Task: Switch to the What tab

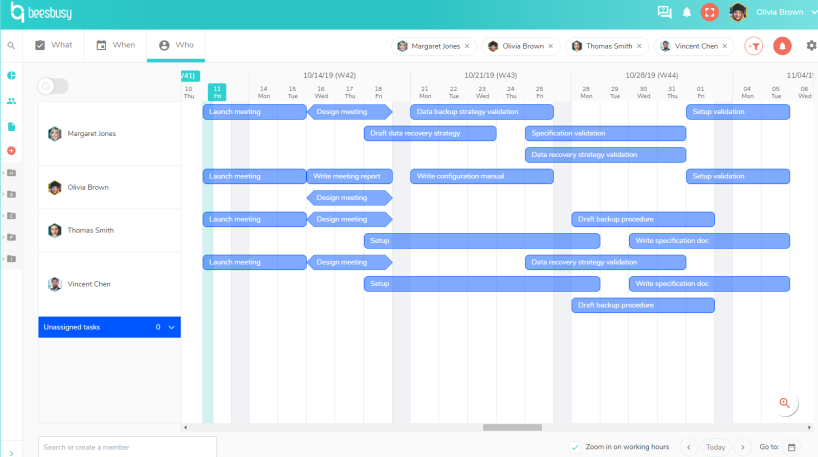Action: coord(53,45)
